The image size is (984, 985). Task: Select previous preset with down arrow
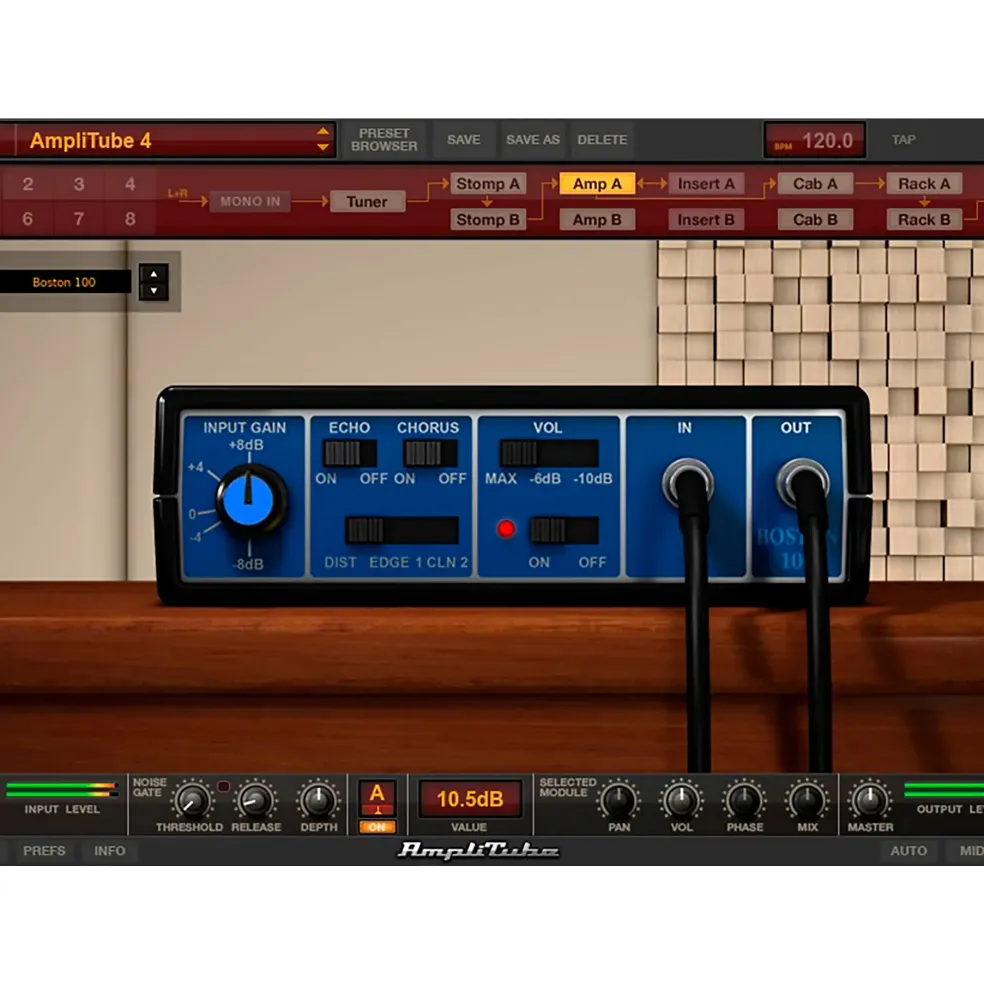point(323,148)
